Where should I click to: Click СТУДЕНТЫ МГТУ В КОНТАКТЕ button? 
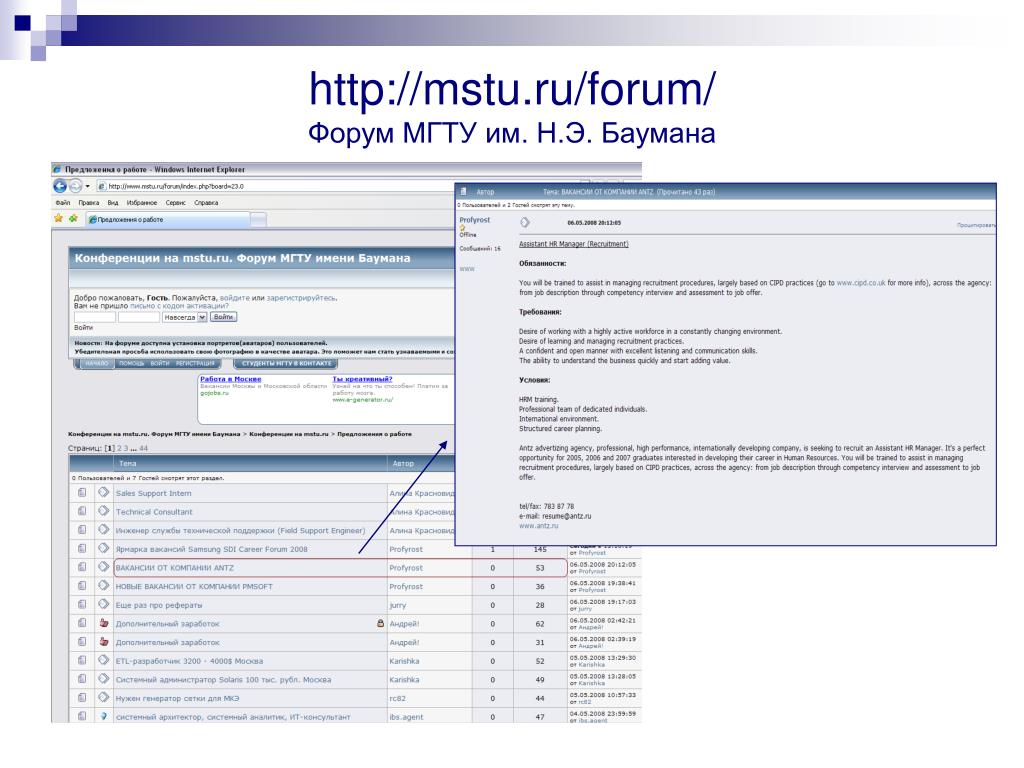(x=286, y=364)
